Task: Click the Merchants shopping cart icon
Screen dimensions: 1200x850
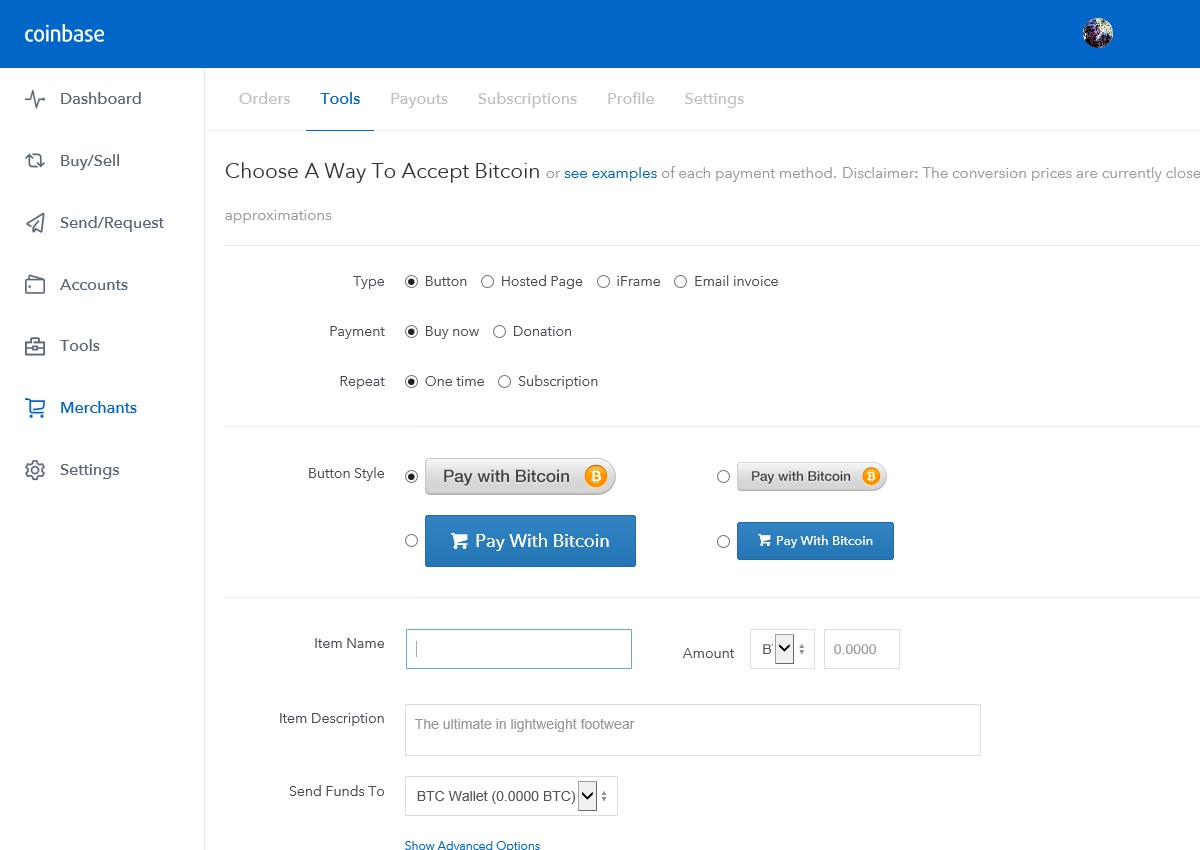Action: [35, 408]
